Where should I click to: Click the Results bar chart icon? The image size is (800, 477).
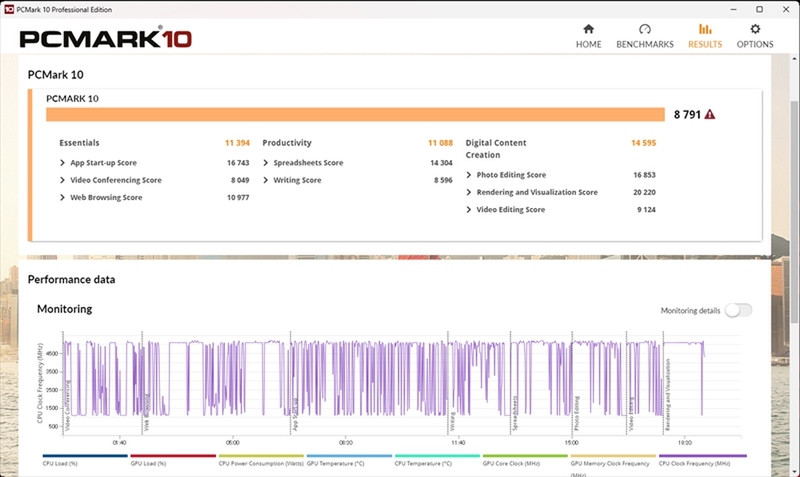point(705,30)
